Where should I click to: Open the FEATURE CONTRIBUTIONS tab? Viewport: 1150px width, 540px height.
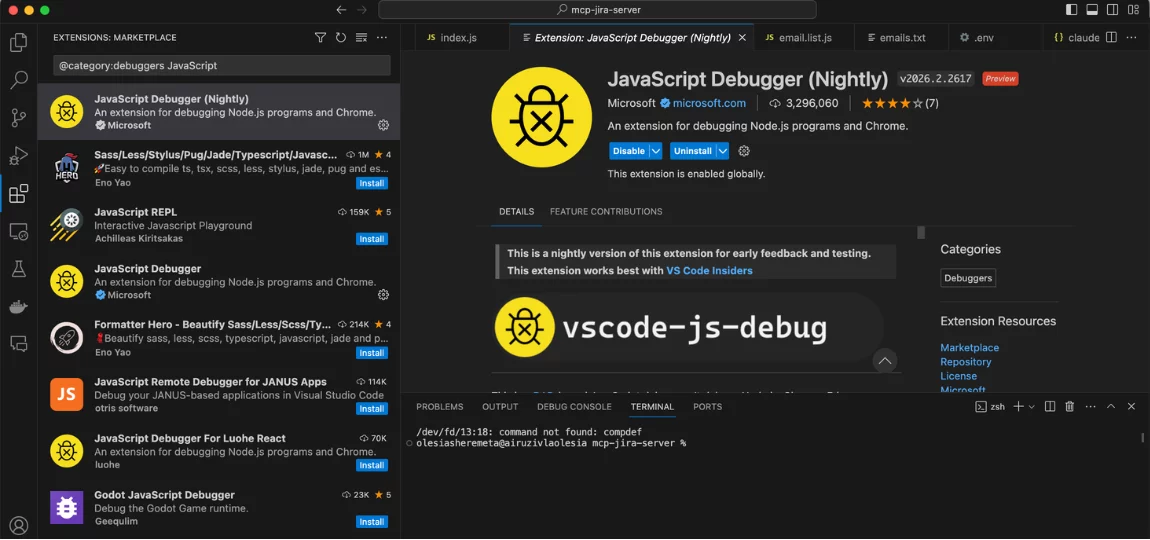coord(606,211)
